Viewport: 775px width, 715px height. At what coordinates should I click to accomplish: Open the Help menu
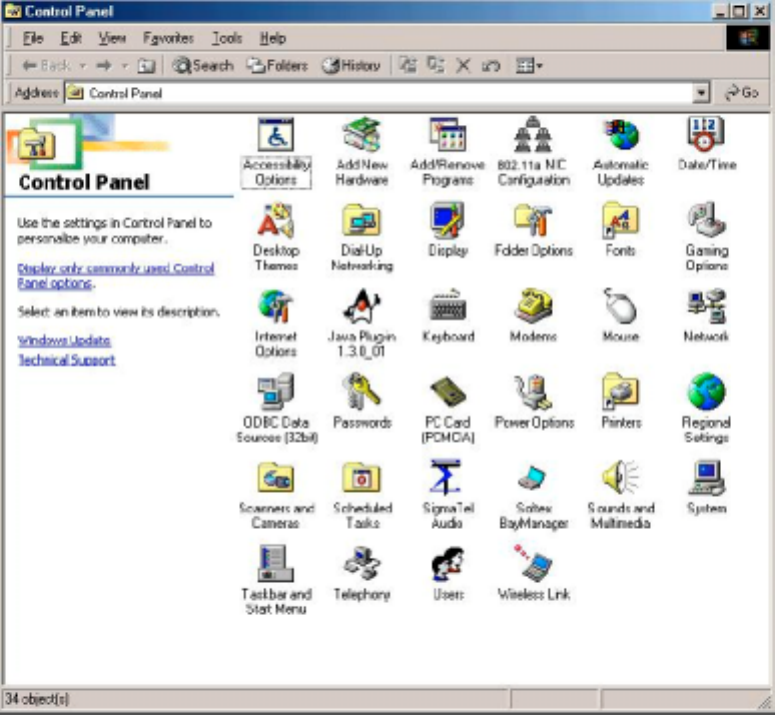pos(272,38)
